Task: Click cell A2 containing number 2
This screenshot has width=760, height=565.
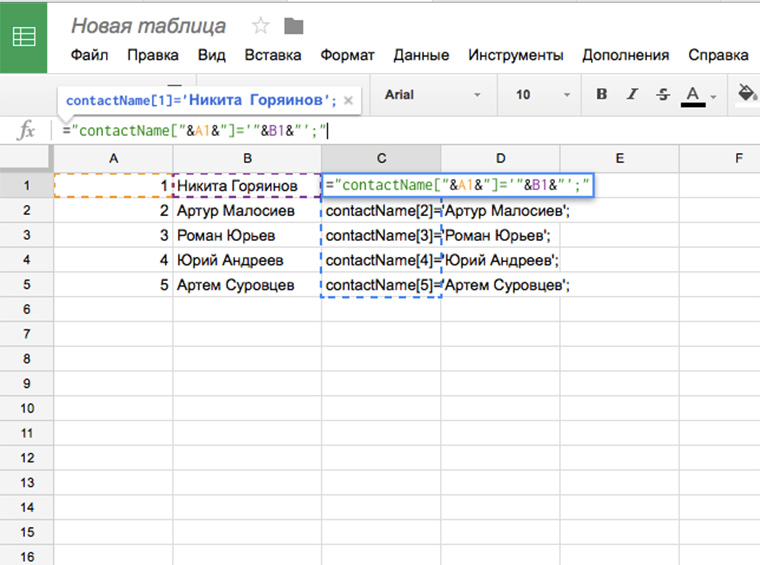Action: click(x=113, y=210)
